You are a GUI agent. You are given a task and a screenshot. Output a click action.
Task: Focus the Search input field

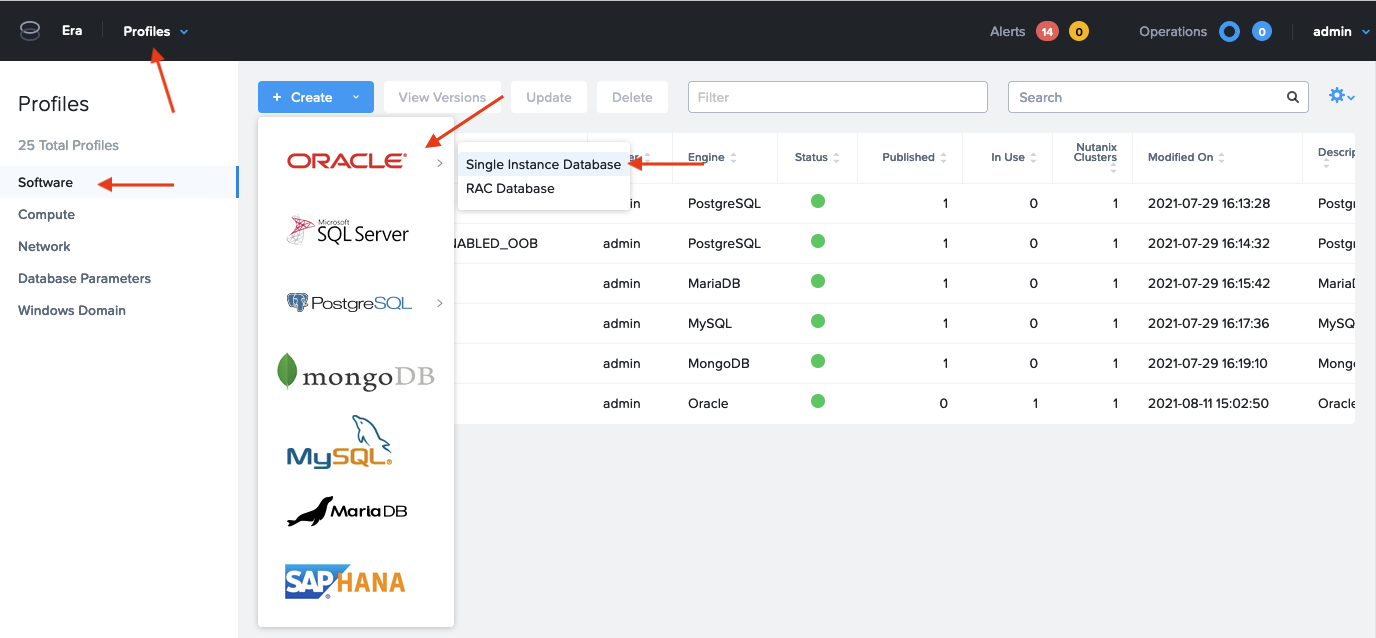1158,97
